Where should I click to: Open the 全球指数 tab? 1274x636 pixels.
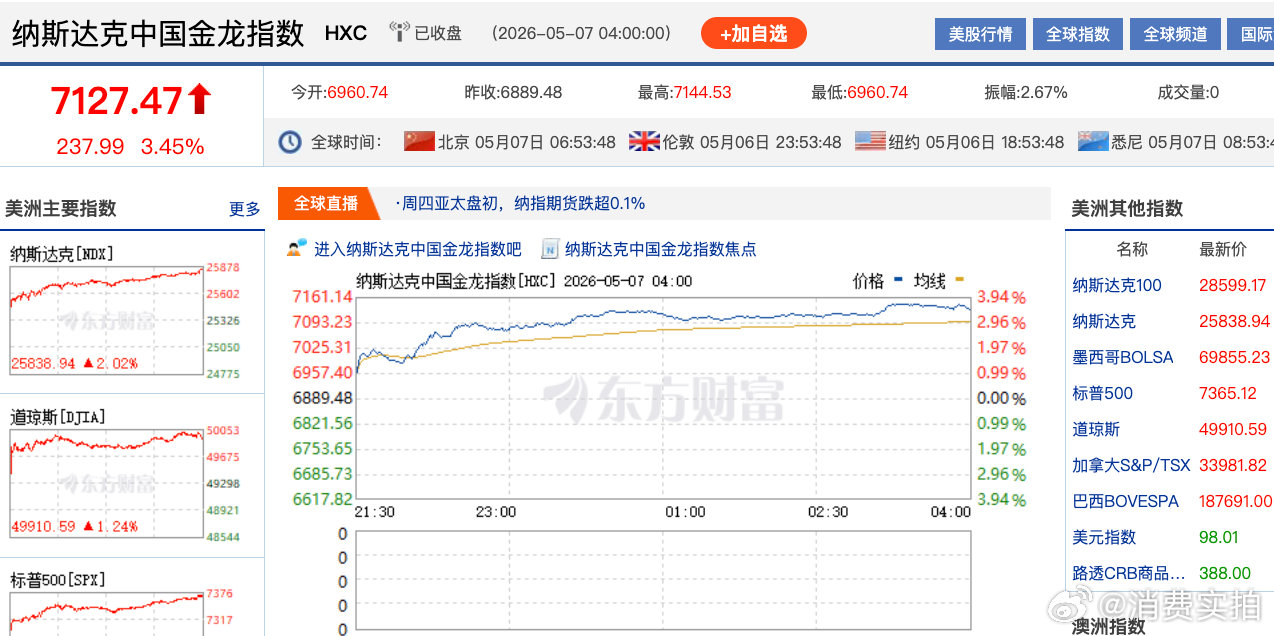1078,34
